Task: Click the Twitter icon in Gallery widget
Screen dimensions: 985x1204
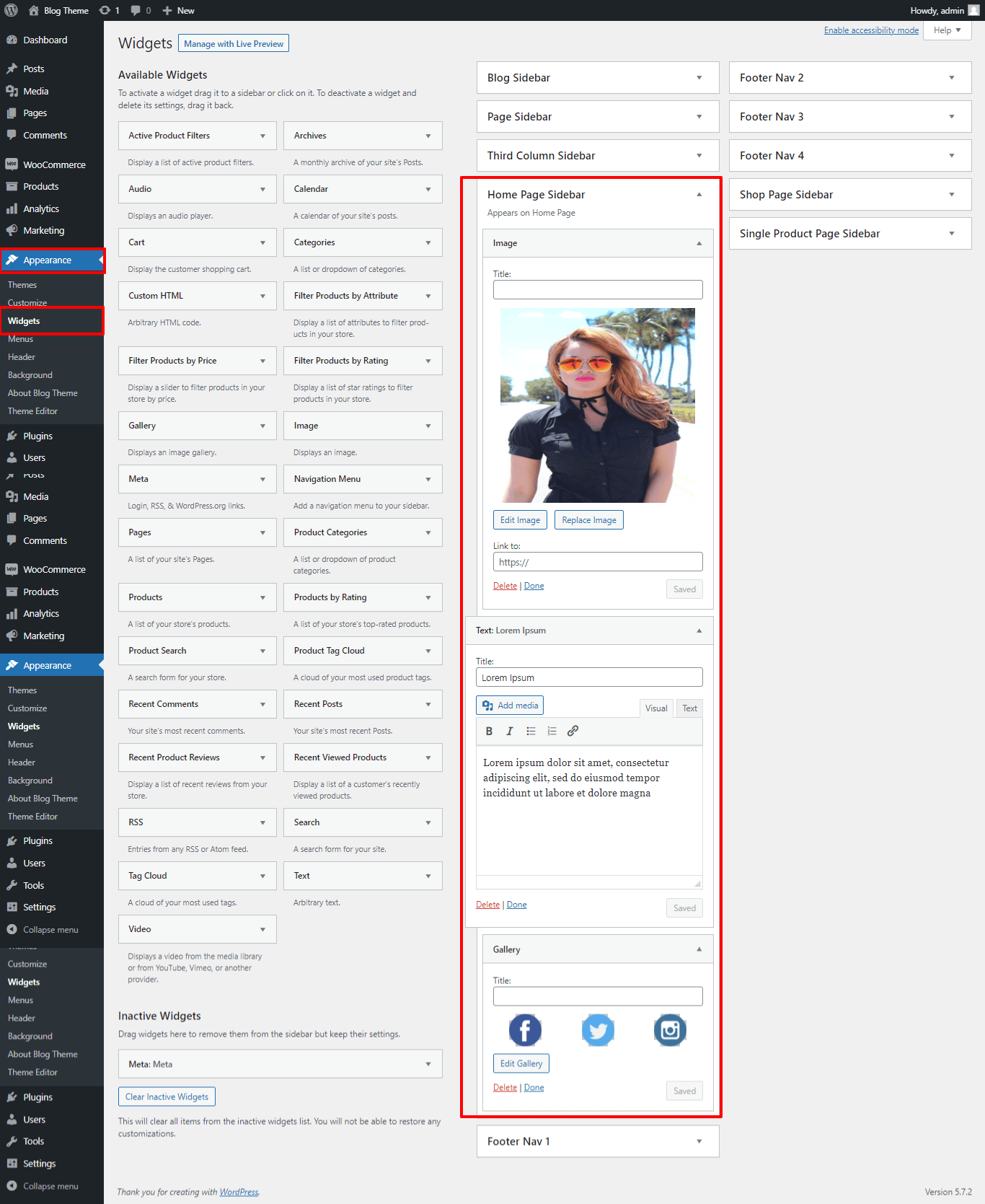Action: tap(598, 1029)
